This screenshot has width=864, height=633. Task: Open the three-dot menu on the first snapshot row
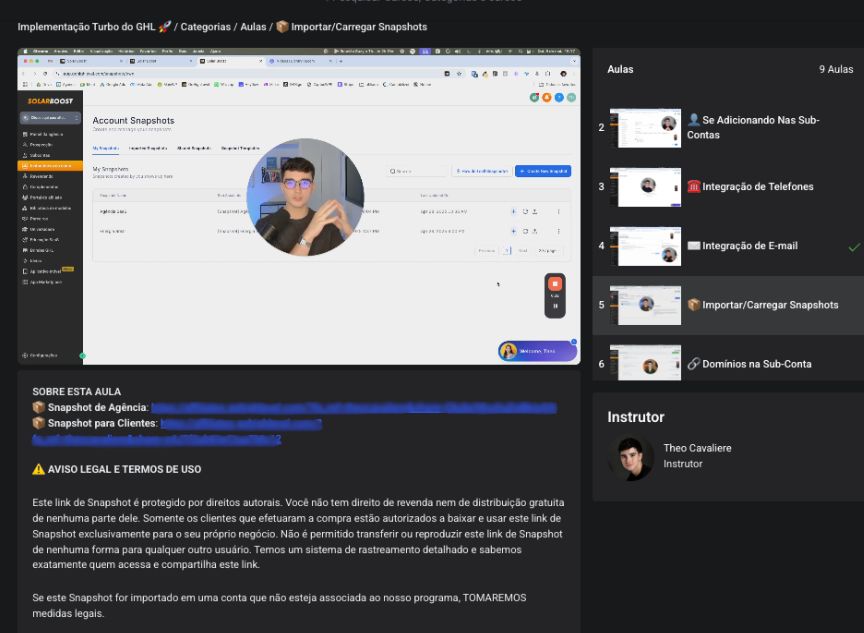[x=559, y=212]
